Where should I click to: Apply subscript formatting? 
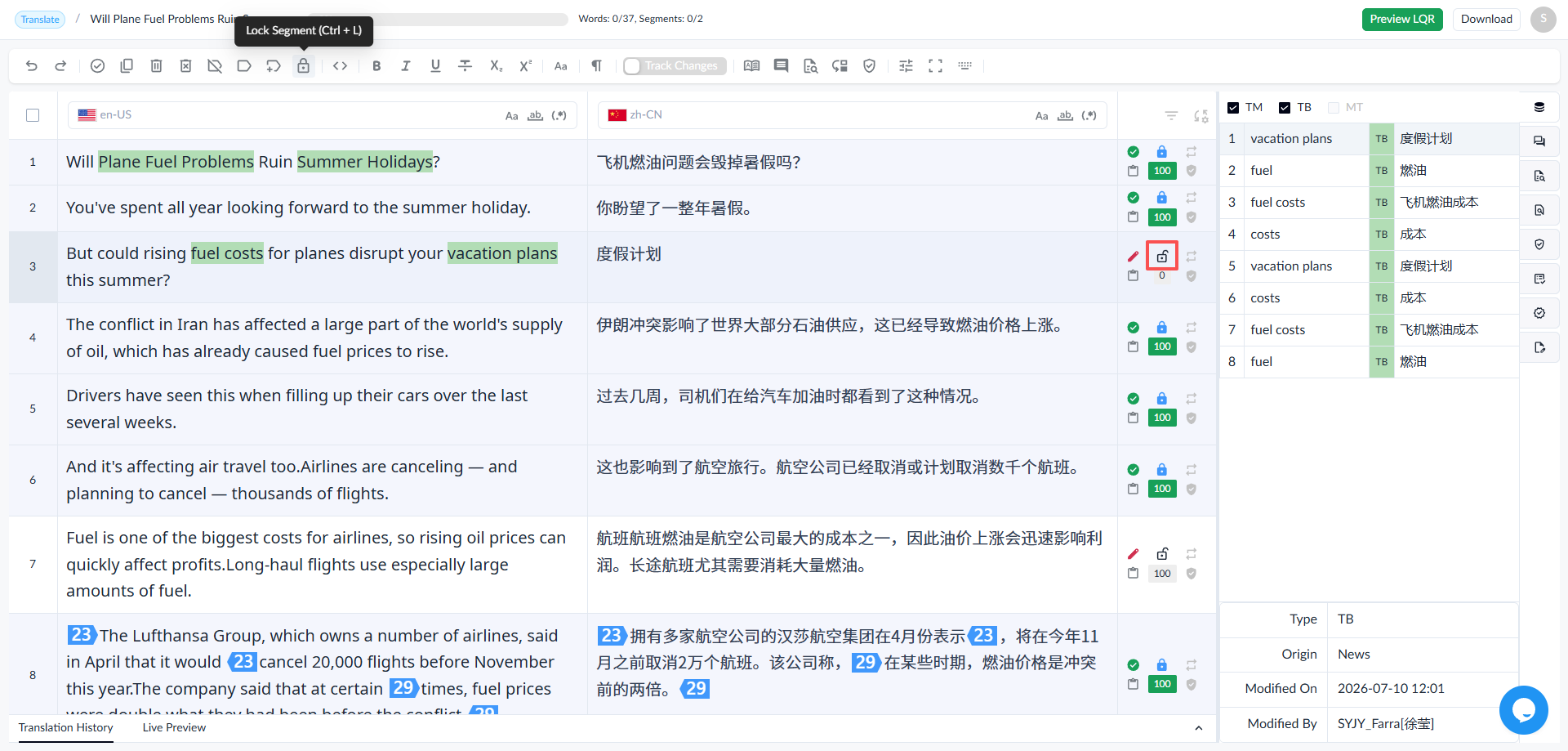(496, 66)
